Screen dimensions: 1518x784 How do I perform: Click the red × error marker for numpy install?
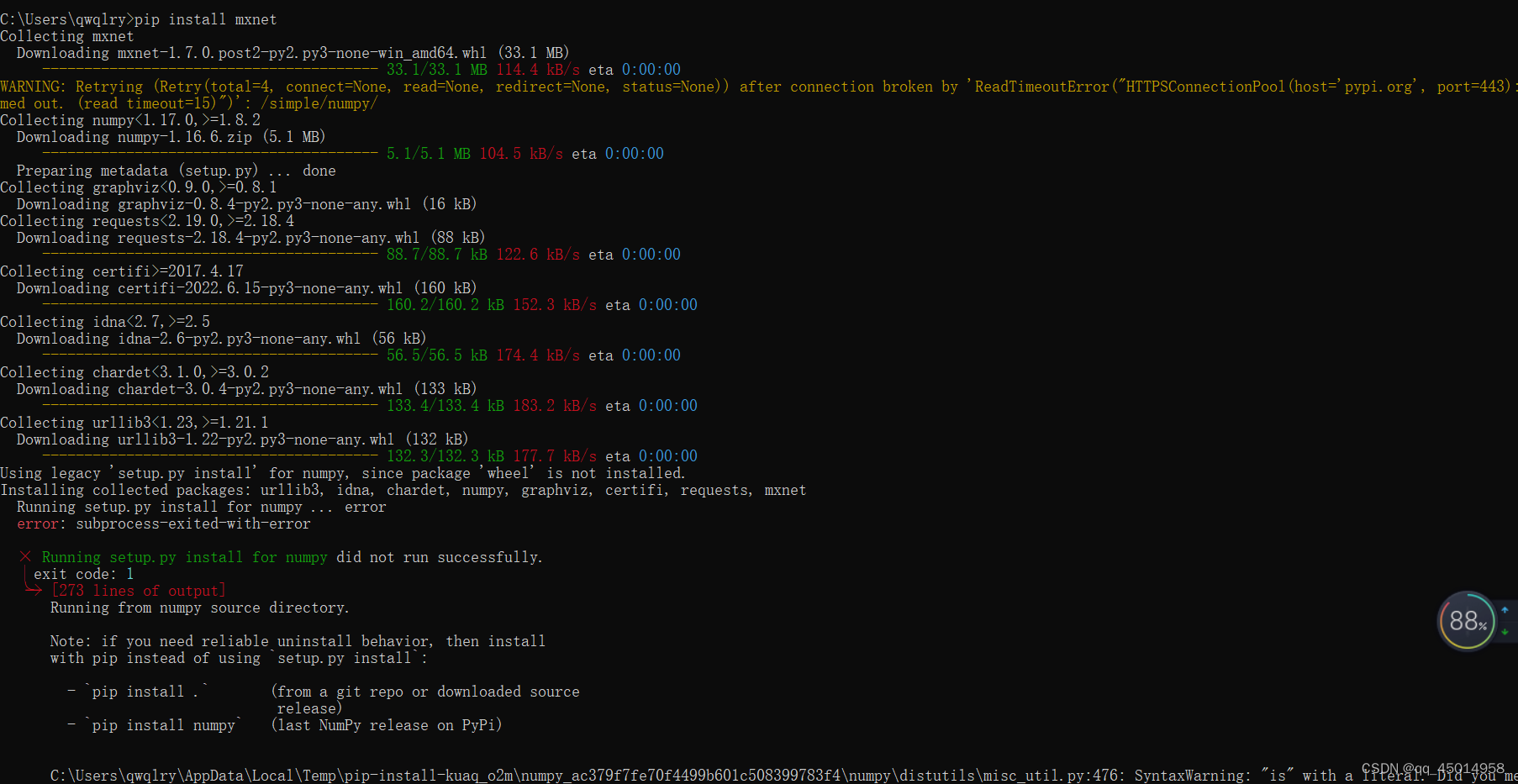point(25,556)
